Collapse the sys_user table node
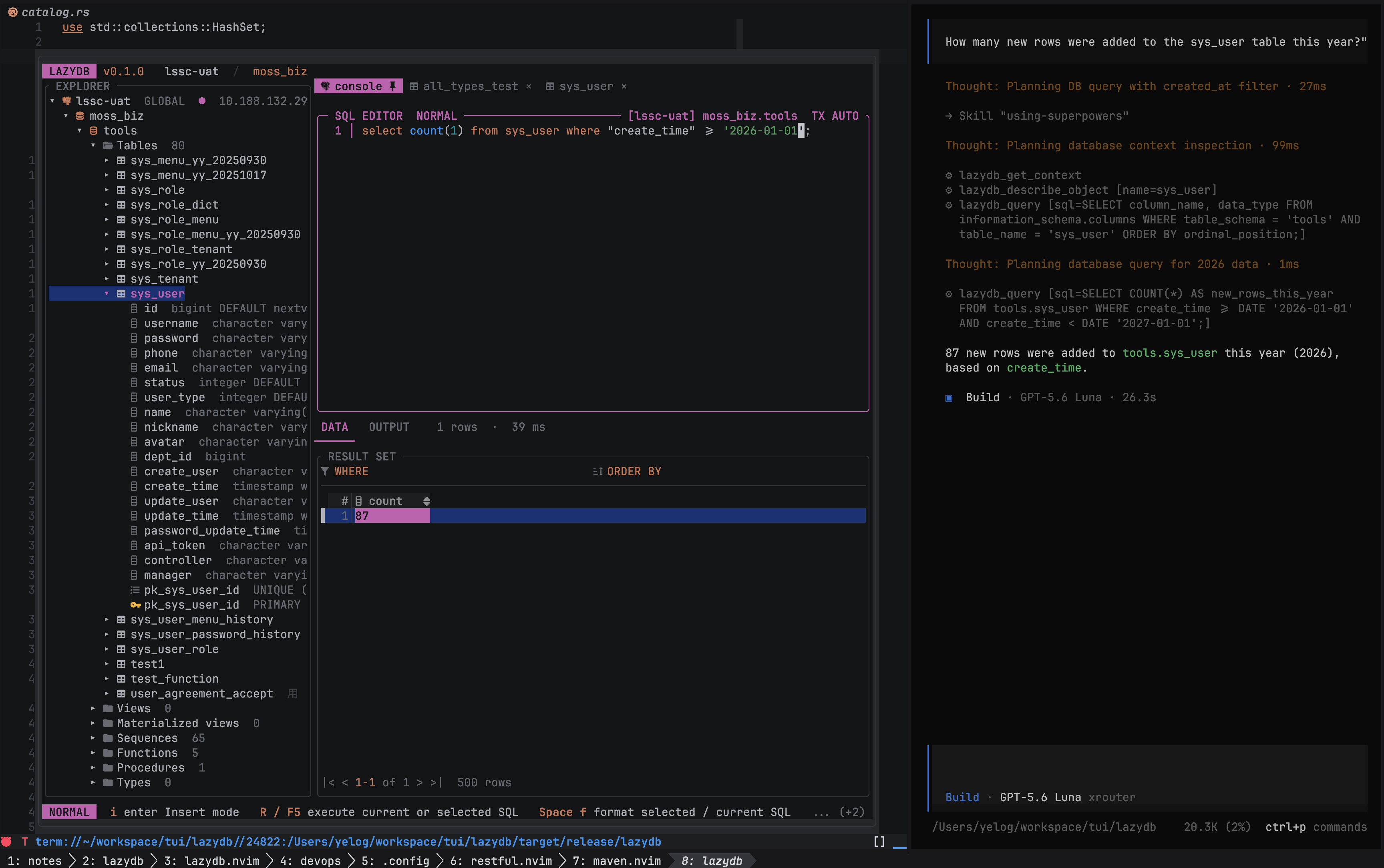Image resolution: width=1384 pixels, height=868 pixels. click(x=107, y=294)
